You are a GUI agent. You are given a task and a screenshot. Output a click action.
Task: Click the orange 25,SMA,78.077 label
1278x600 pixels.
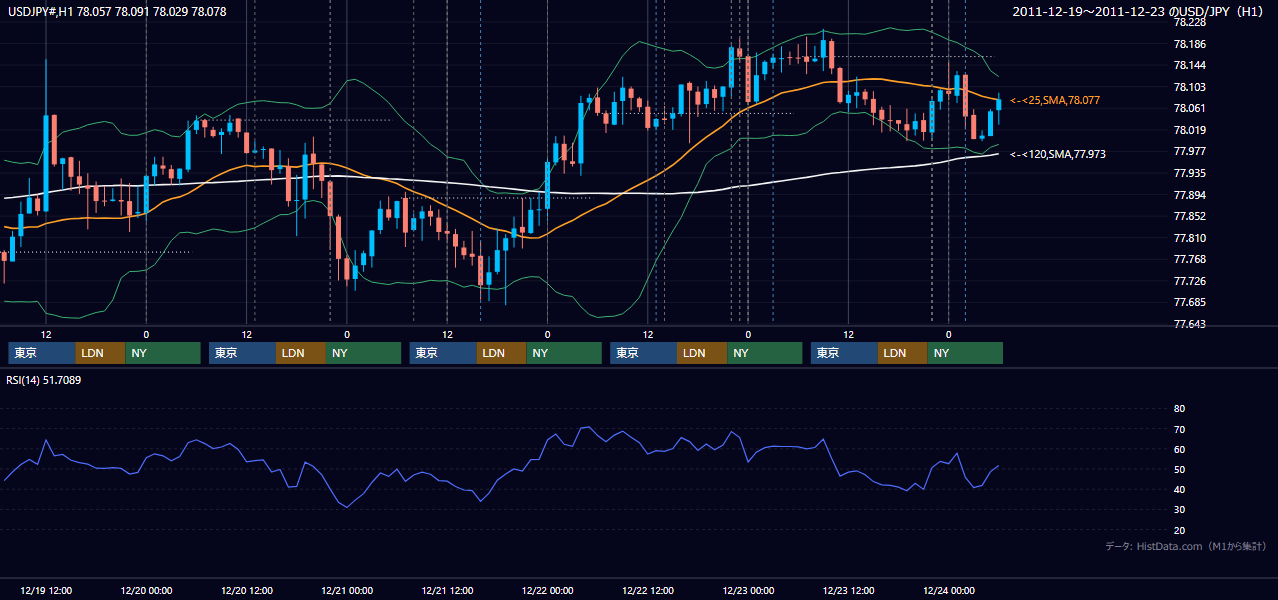[x=1055, y=100]
